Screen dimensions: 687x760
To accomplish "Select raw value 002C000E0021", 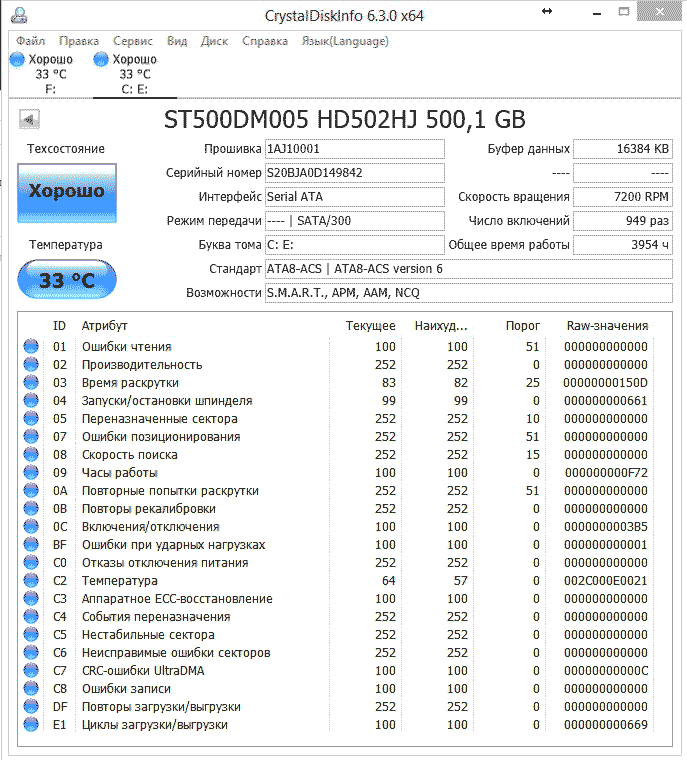I will [606, 580].
